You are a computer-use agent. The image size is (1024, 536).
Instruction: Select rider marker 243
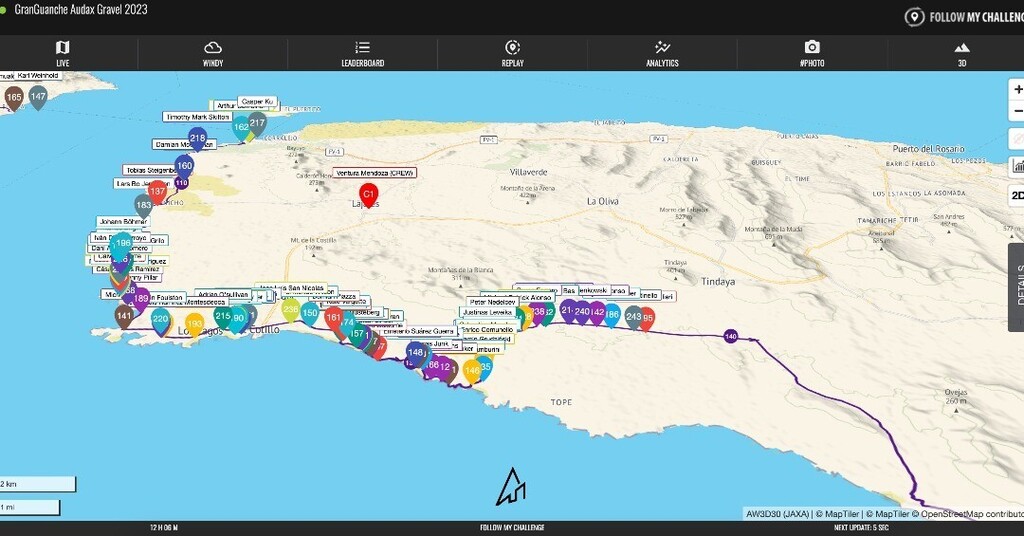coord(633,317)
